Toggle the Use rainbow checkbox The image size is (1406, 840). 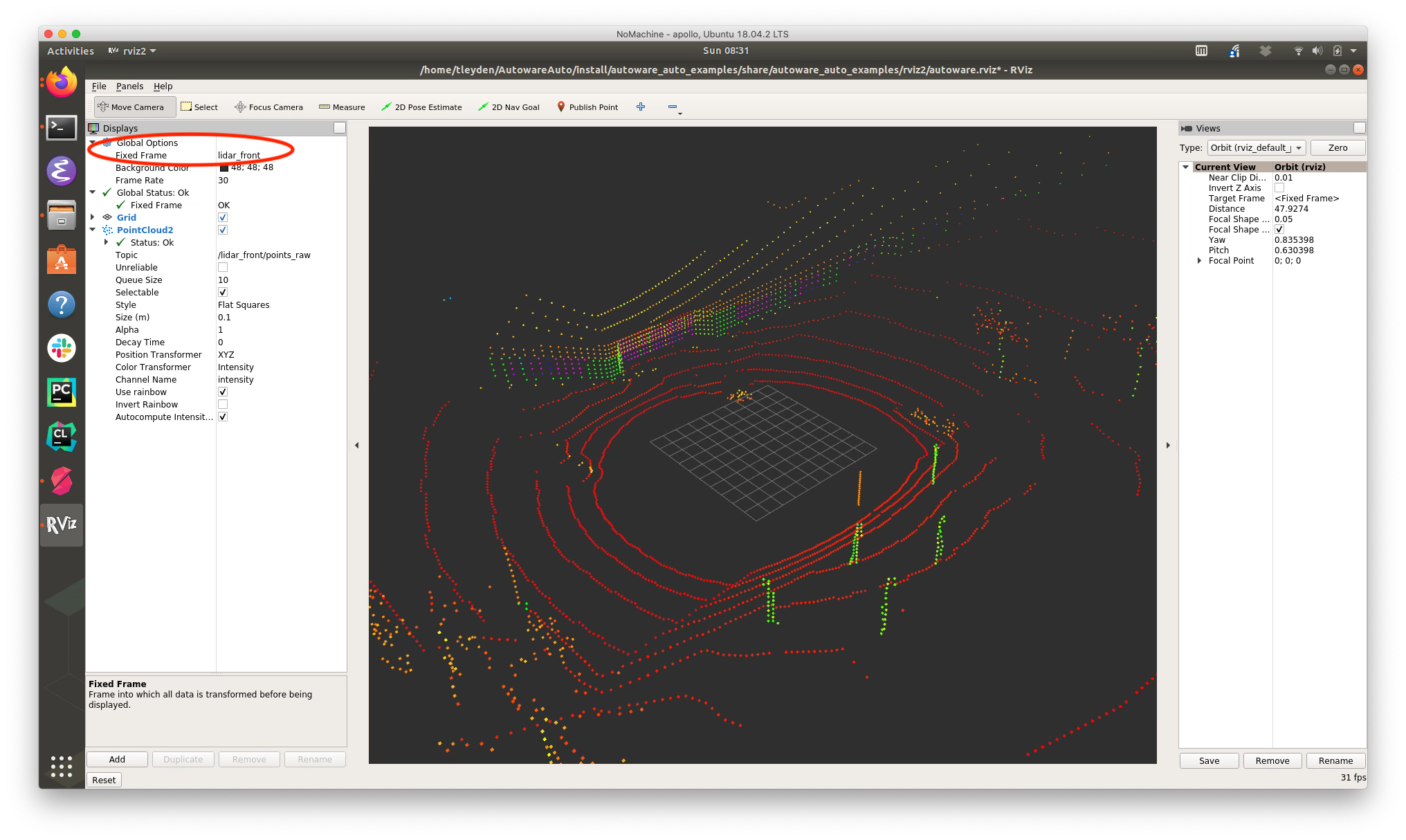(223, 392)
